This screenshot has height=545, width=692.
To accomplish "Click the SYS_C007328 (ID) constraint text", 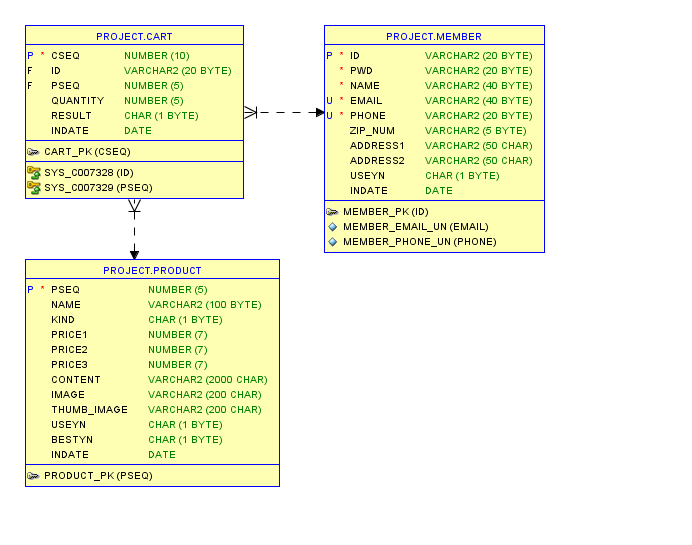I will click(89, 173).
